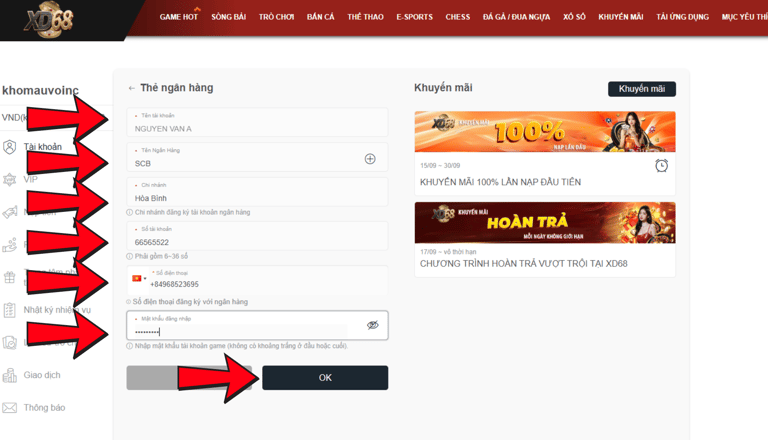Click the Giao dịch coins icon
Viewport: 768px width, 440px height.
coord(9,375)
